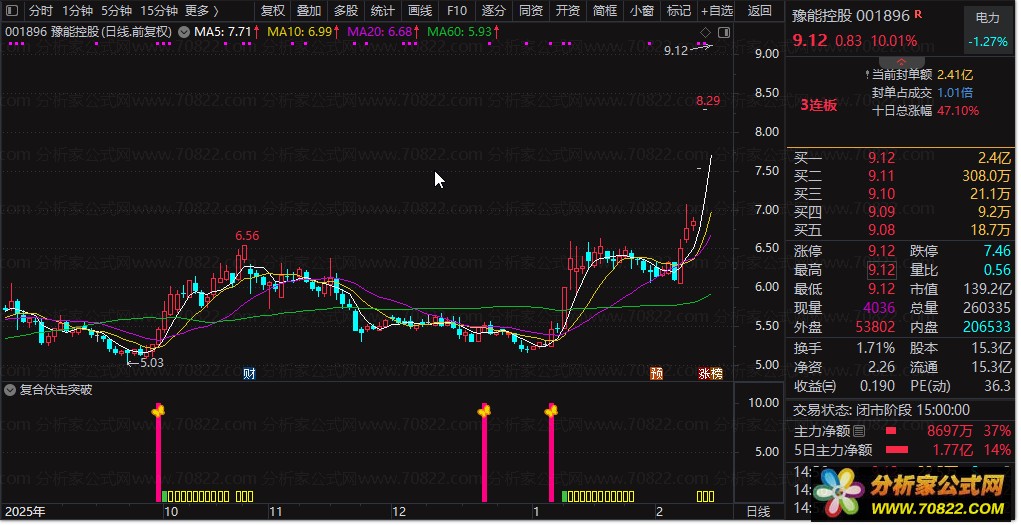Open the 涨榜 tag on chart

710,373
